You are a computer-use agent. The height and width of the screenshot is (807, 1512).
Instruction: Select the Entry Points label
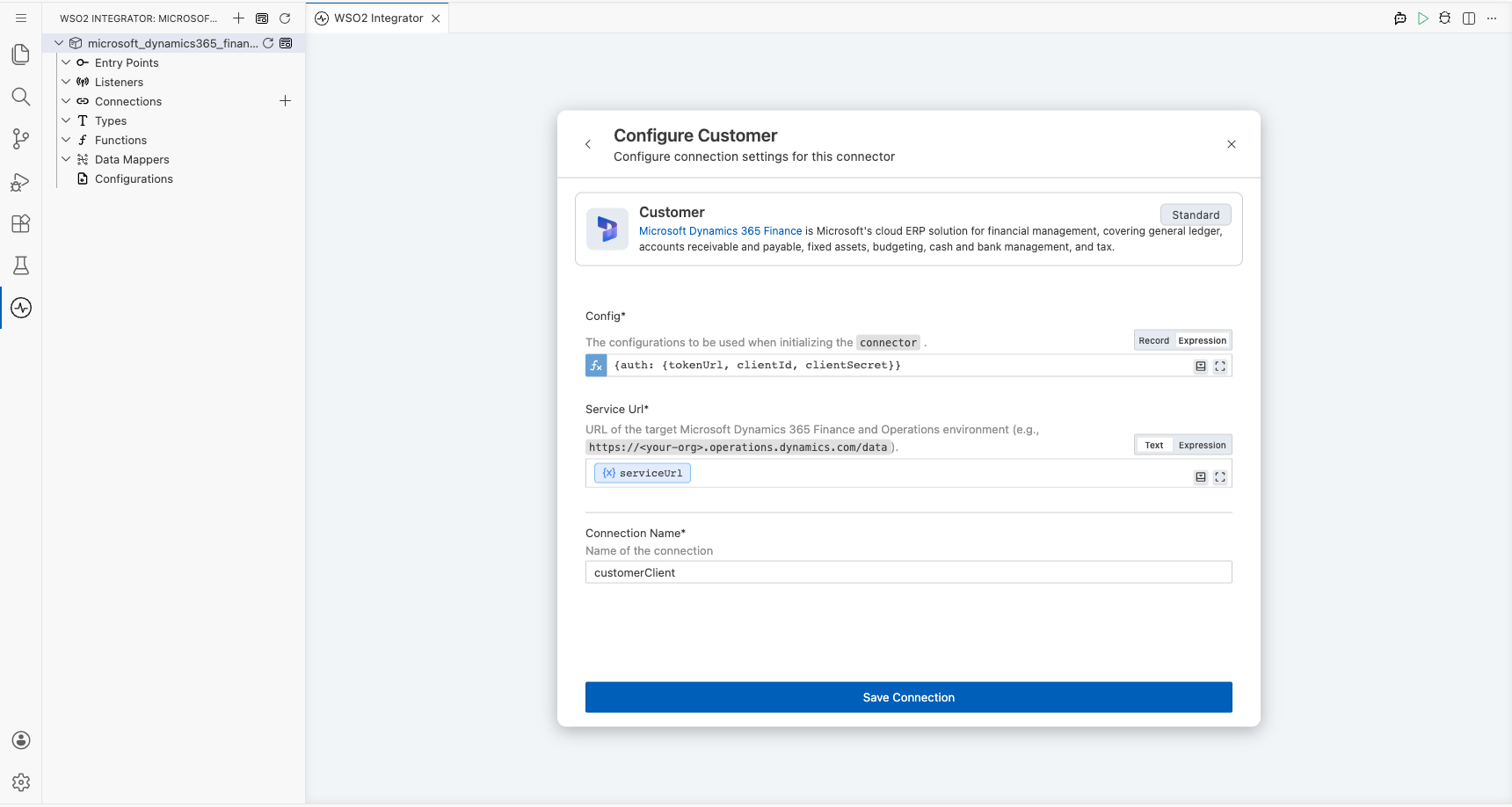click(127, 62)
